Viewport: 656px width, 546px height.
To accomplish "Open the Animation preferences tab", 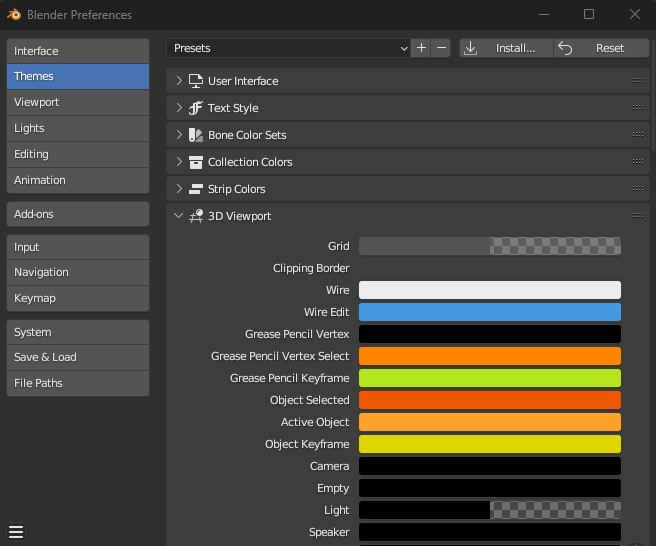I will (78, 180).
